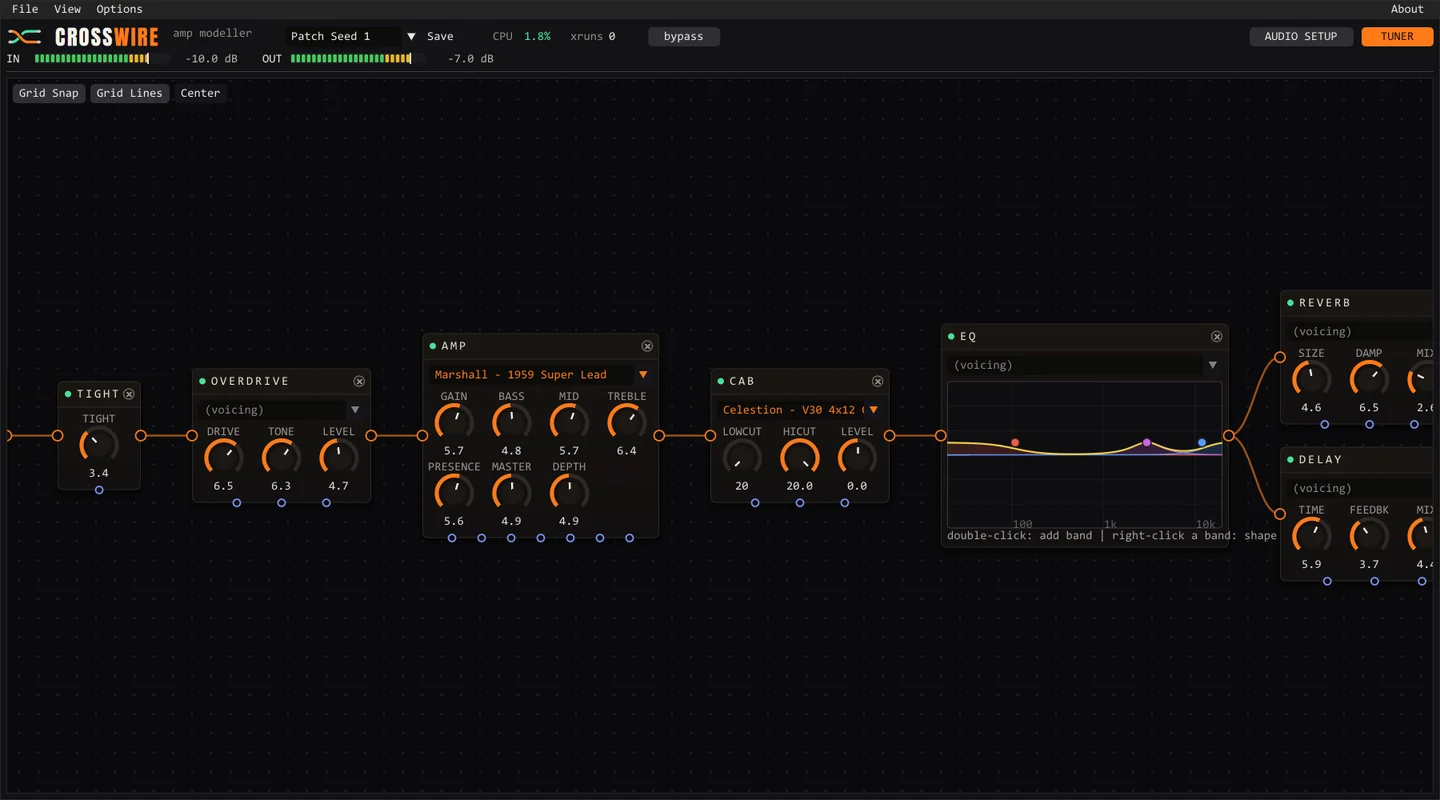Click the AMP module output port
This screenshot has height=800, width=1440.
(659, 436)
